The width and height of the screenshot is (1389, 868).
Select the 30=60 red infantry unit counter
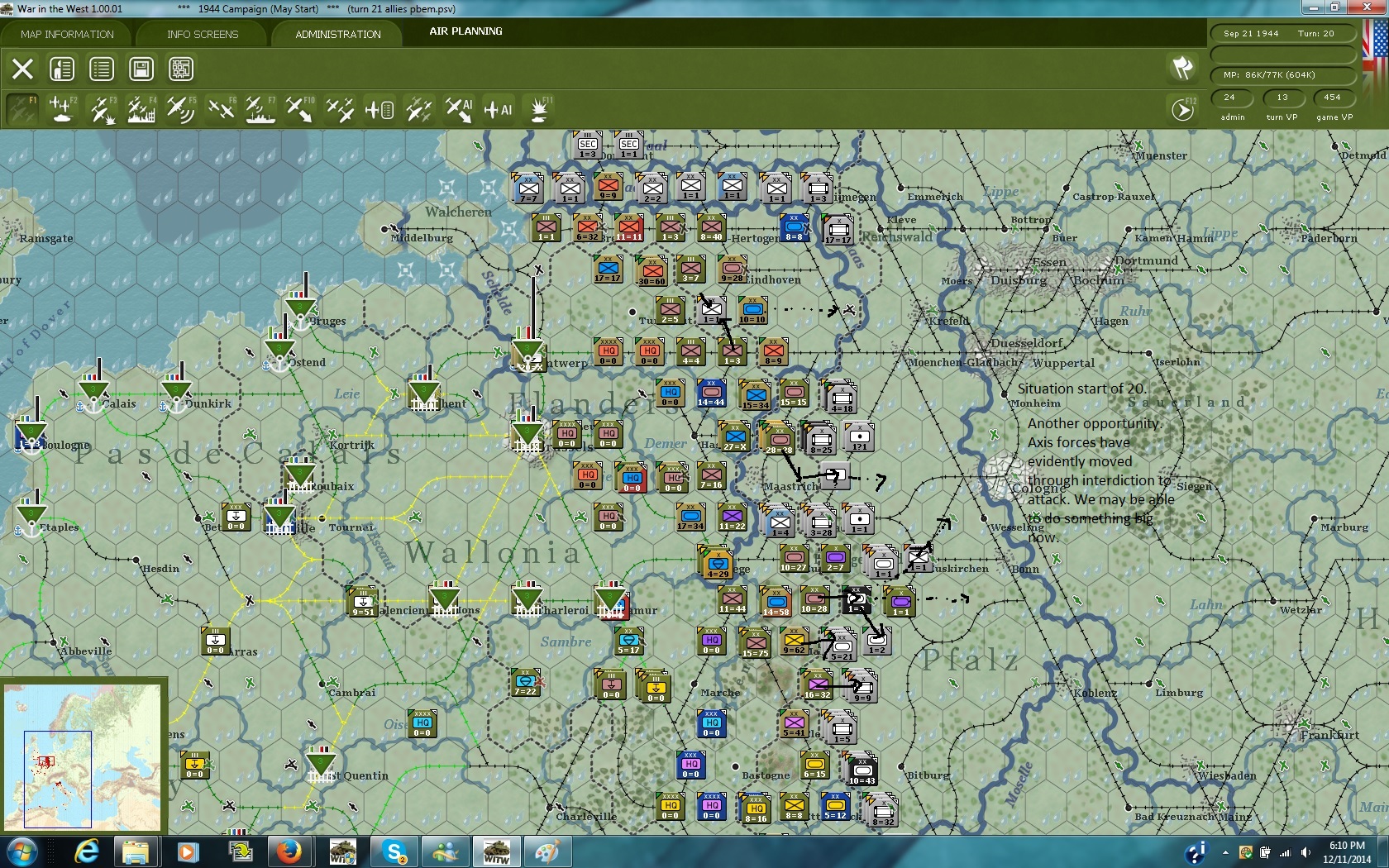point(652,271)
